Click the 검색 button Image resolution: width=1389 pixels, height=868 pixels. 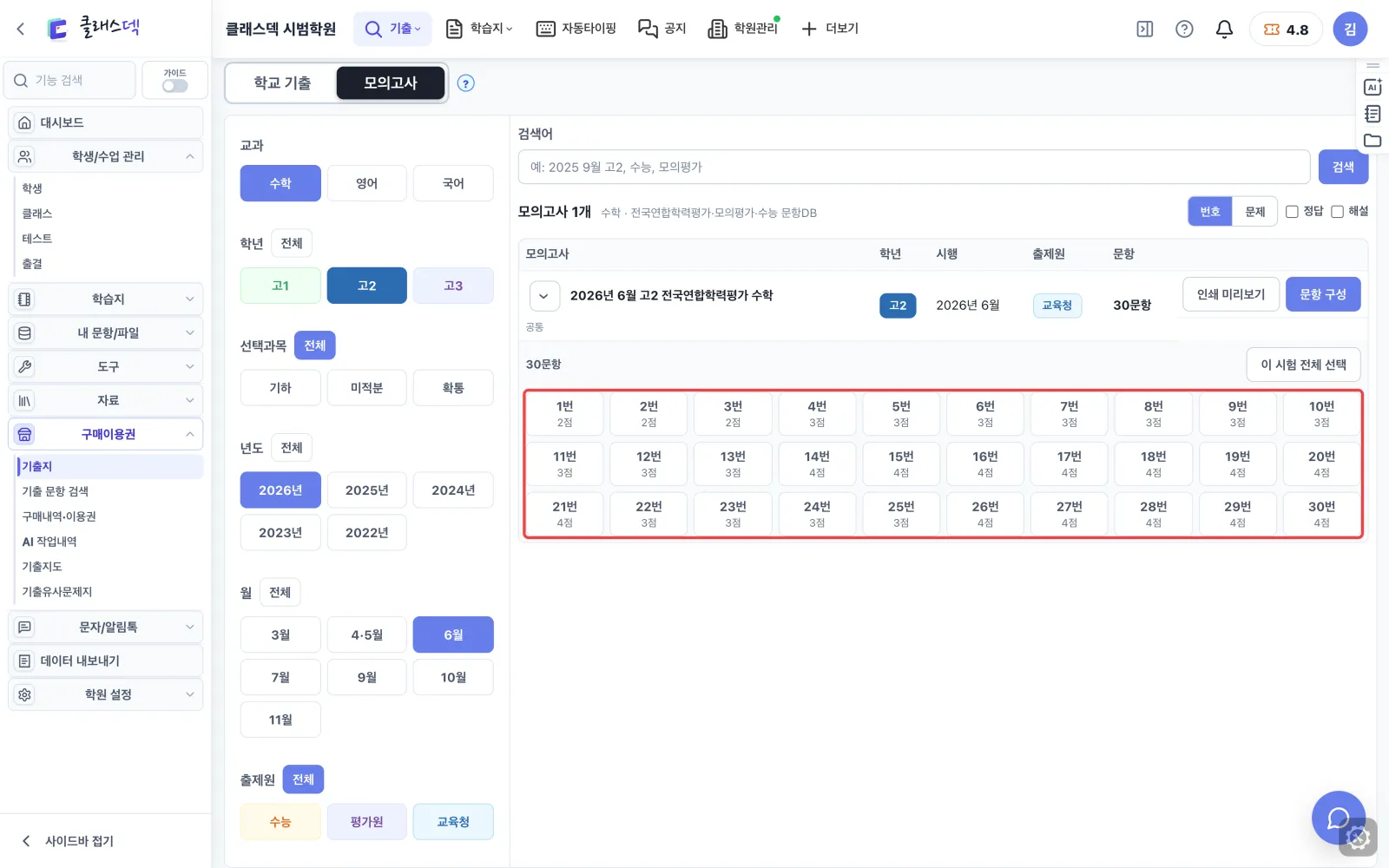point(1343,167)
